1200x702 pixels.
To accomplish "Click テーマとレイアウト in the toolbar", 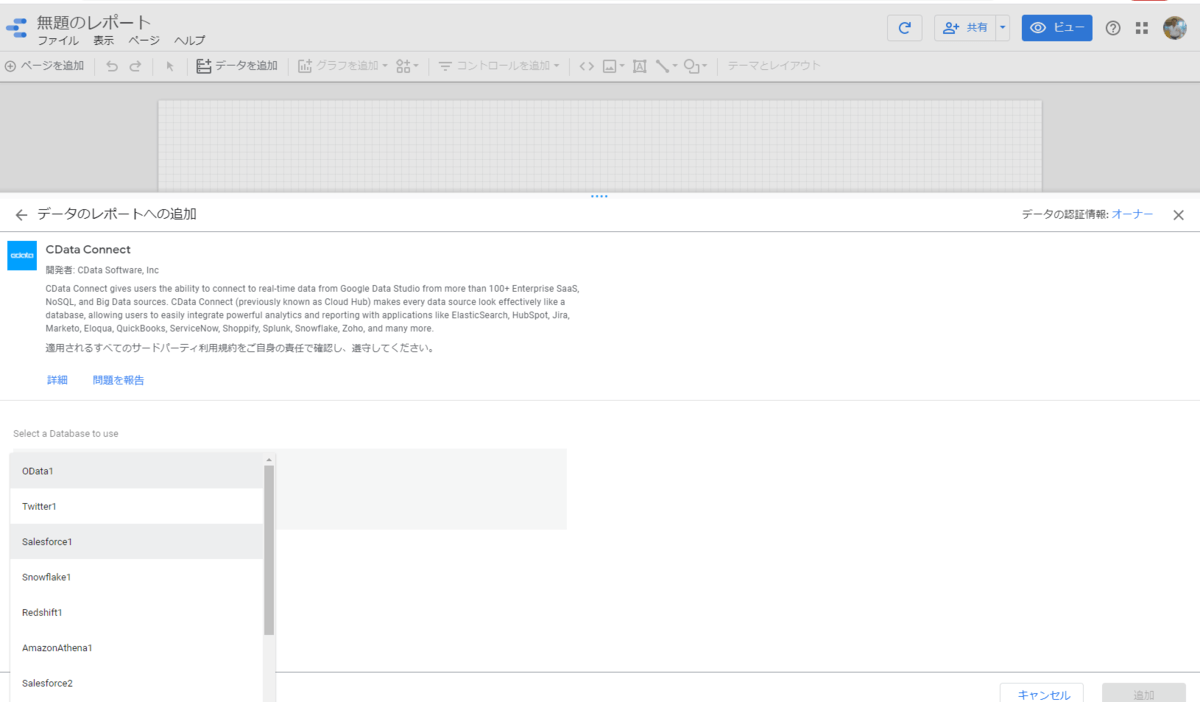I will coord(774,66).
